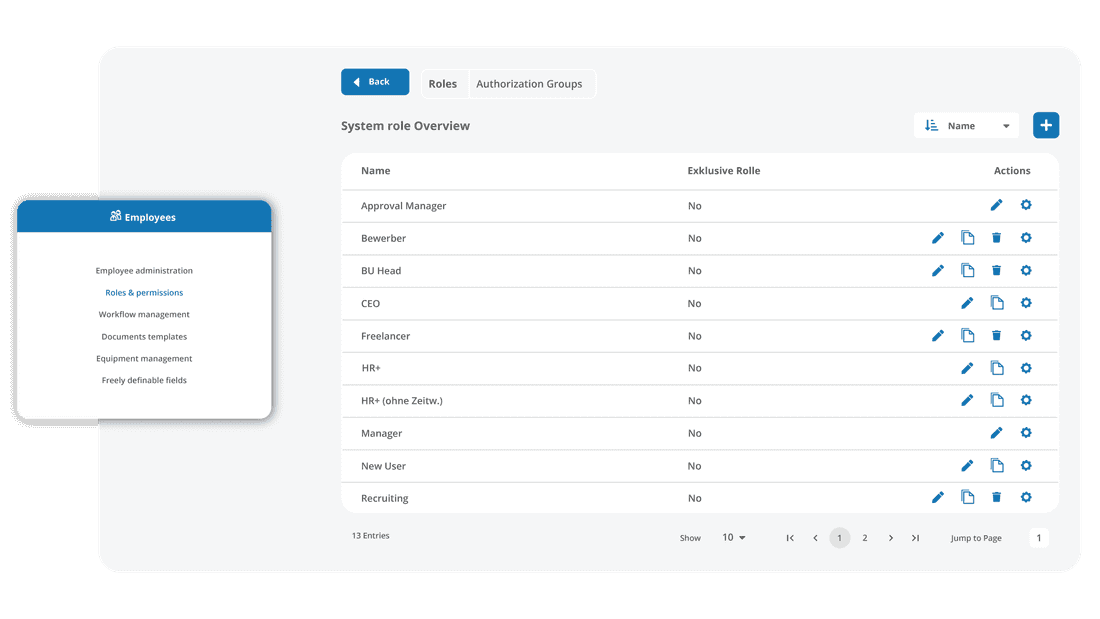
Task: Click the Back button
Action: pyautogui.click(x=375, y=81)
